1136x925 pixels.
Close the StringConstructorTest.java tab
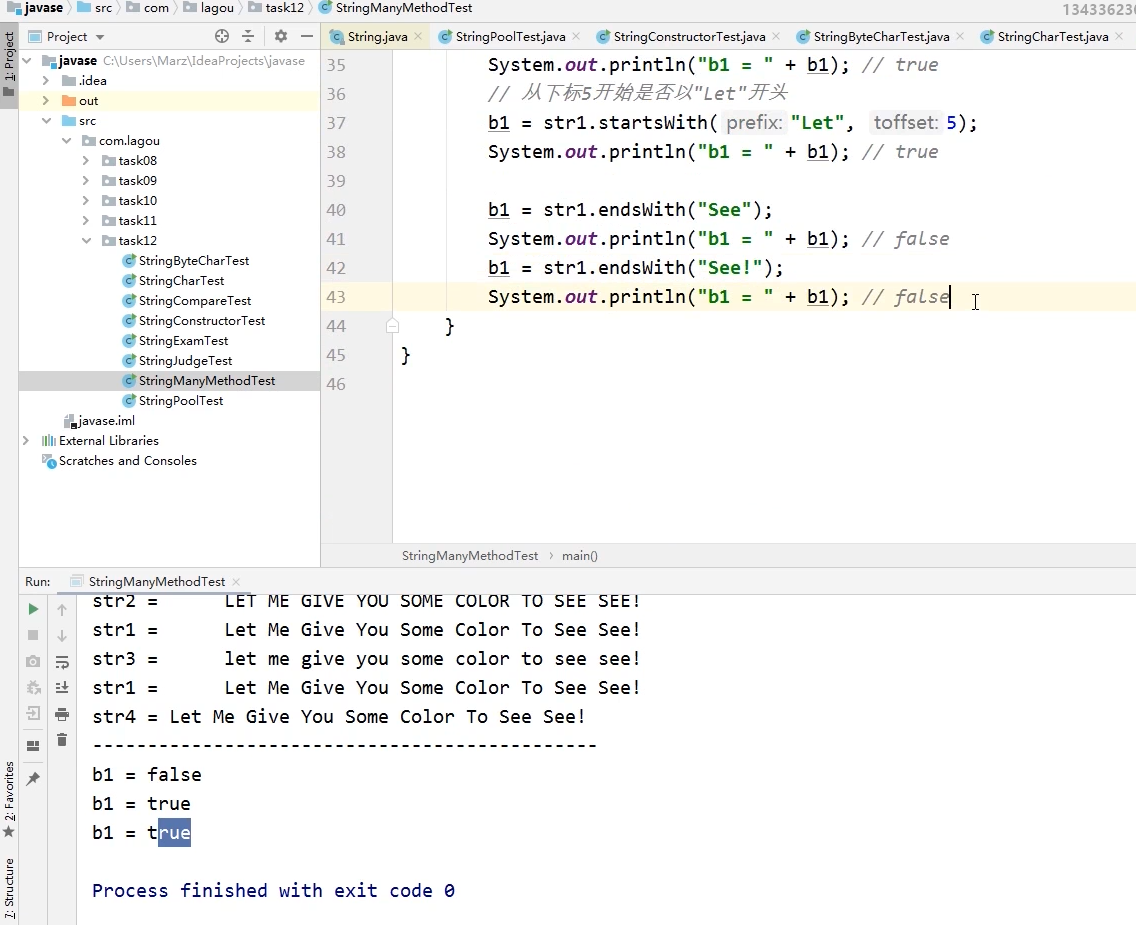pos(776,36)
